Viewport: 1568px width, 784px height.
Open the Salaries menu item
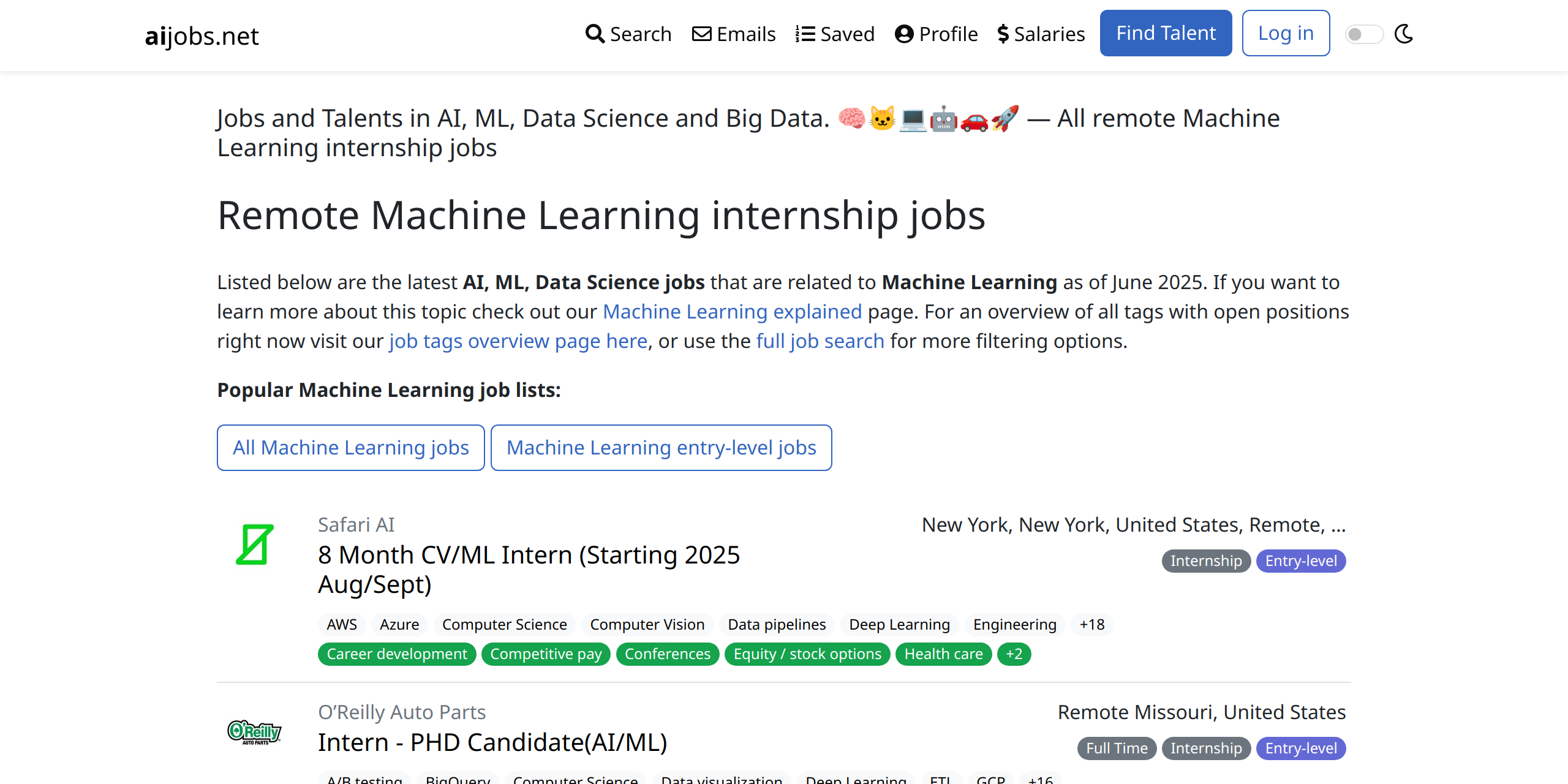pos(1041,34)
